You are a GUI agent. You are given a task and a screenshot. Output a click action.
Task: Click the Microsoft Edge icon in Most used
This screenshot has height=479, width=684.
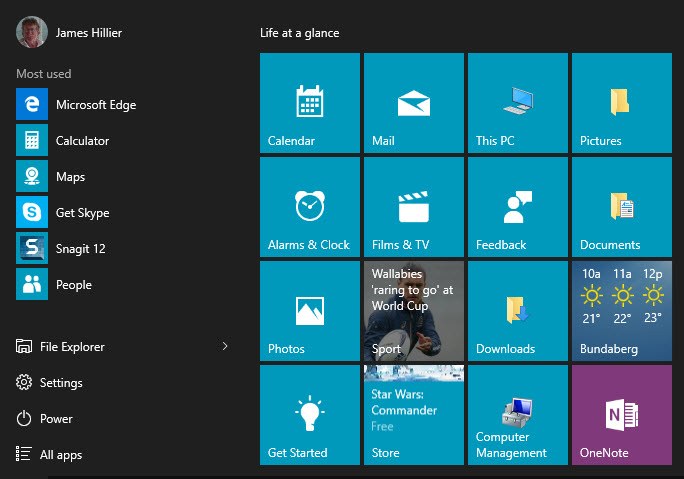click(32, 104)
